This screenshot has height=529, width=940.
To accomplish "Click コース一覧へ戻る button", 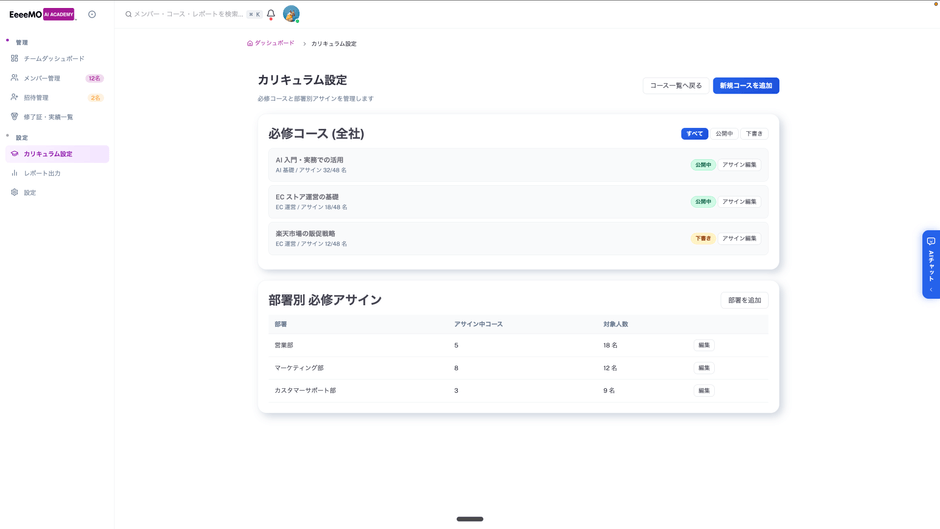I will point(676,86).
